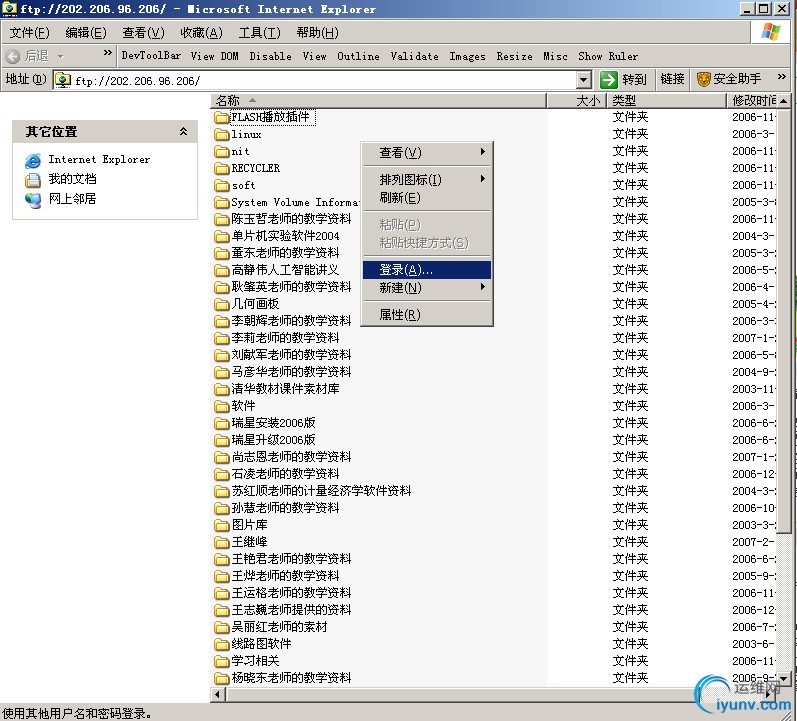The image size is (797, 721).
Task: Click Disable in the developer toolbar
Action: click(x=270, y=56)
